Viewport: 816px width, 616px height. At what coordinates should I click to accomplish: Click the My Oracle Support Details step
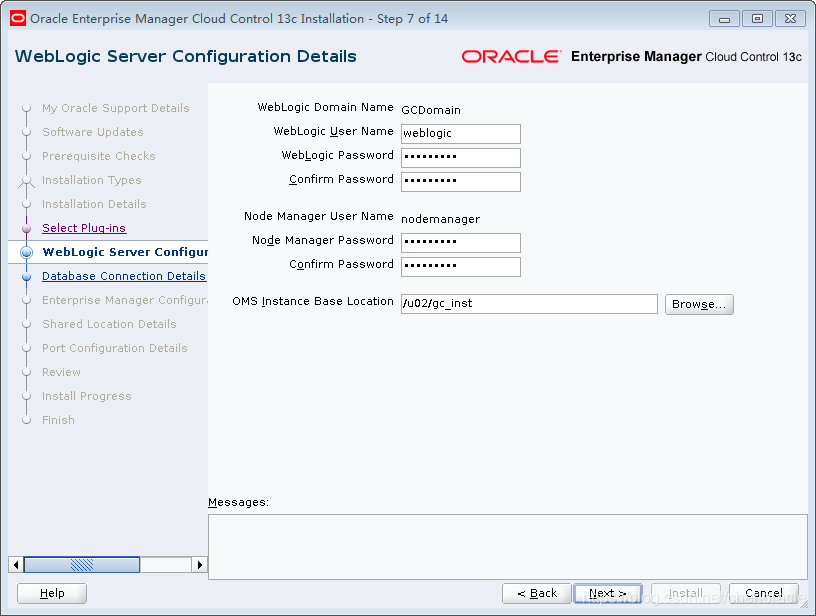pyautogui.click(x=116, y=108)
